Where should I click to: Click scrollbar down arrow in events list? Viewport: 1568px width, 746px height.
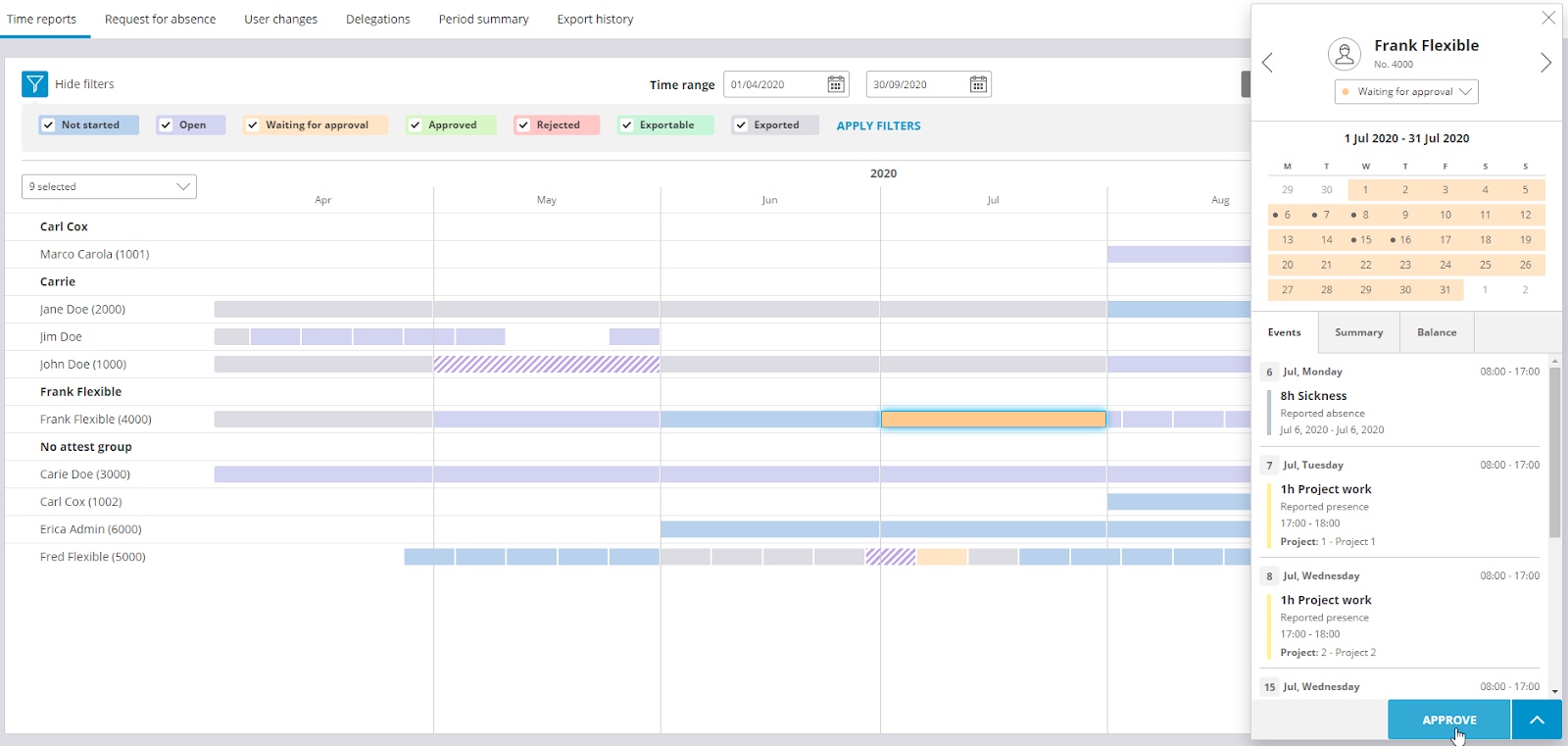(1554, 691)
